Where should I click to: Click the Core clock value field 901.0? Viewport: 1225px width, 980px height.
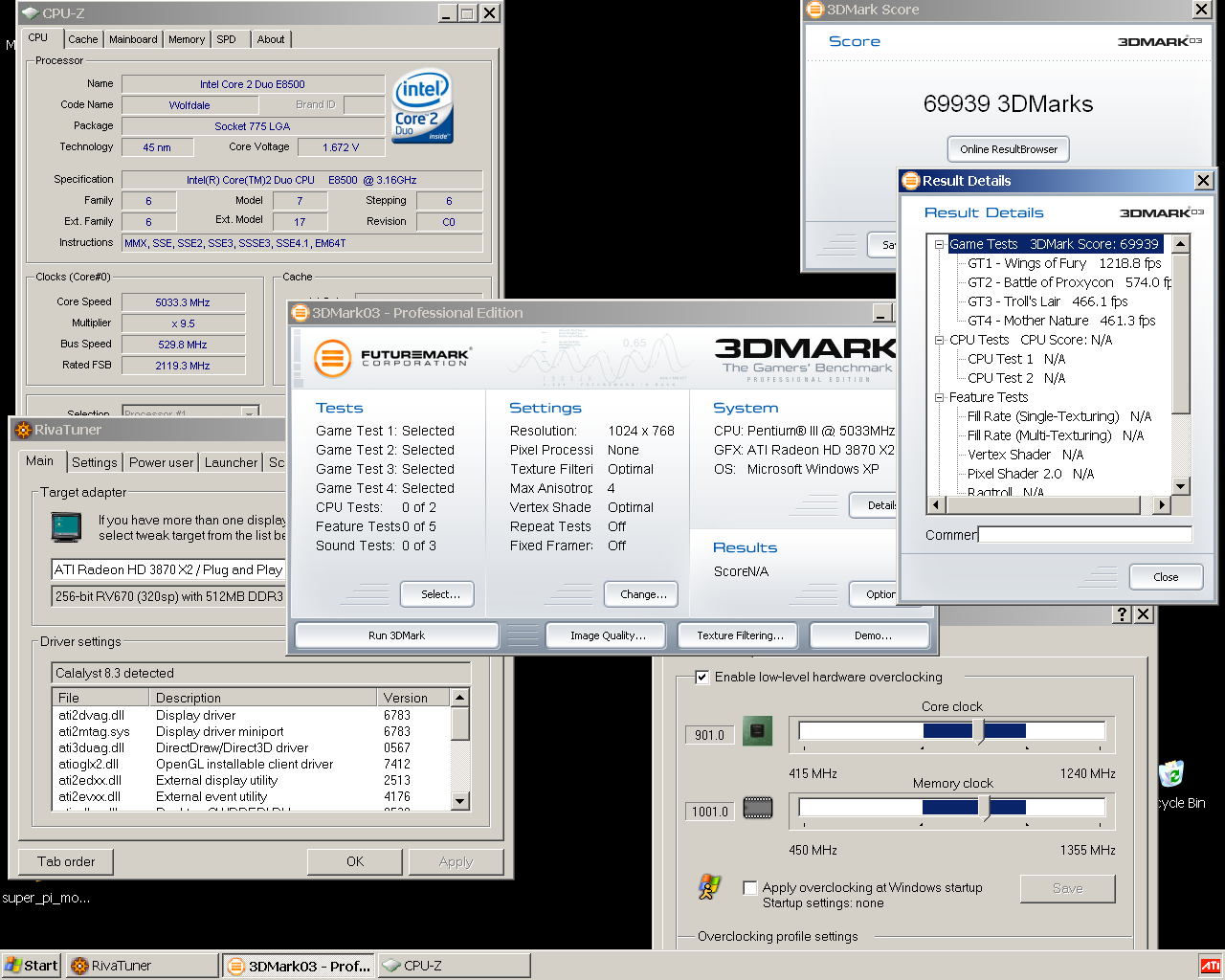(709, 735)
